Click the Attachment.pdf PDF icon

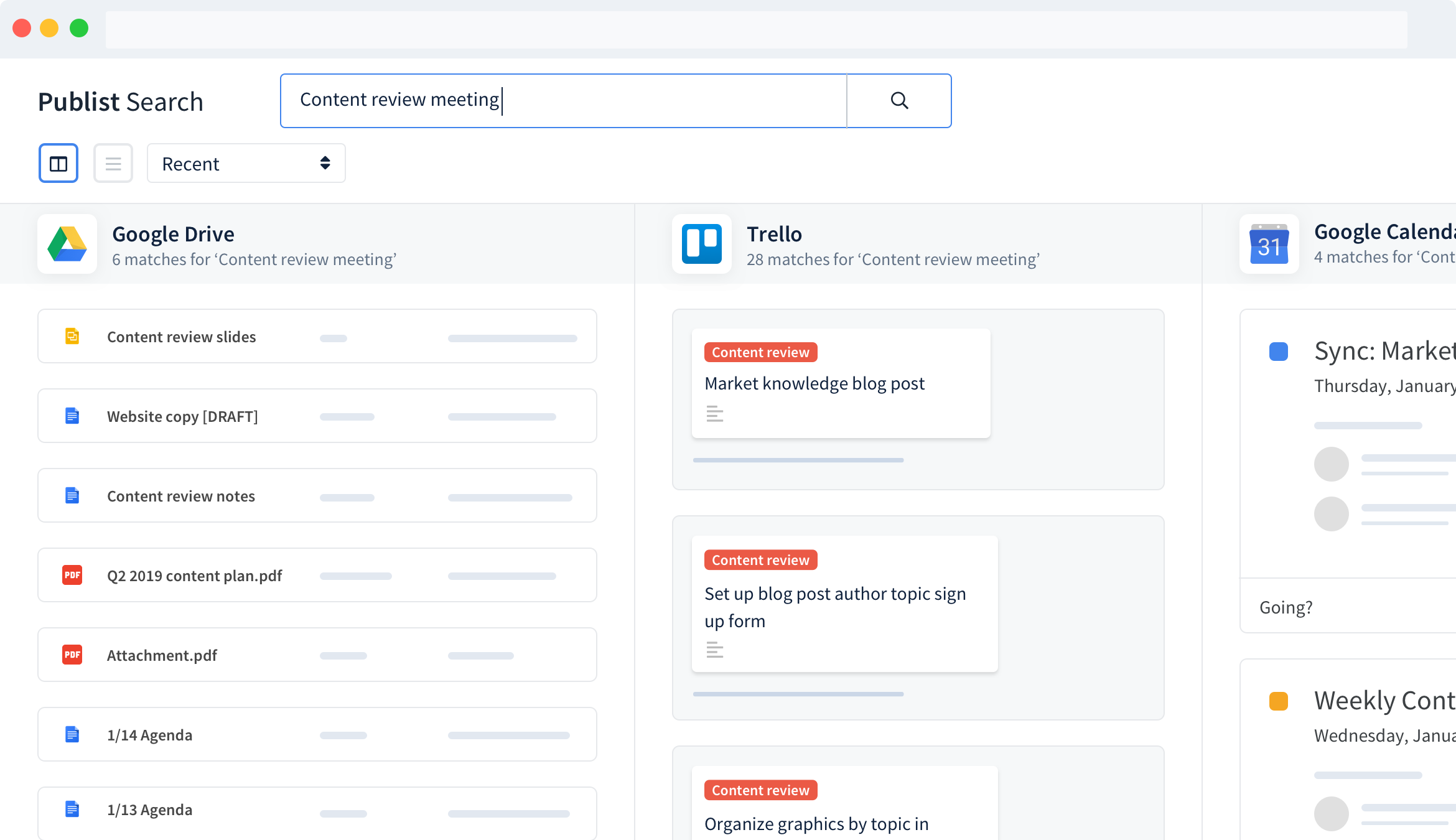[x=72, y=655]
